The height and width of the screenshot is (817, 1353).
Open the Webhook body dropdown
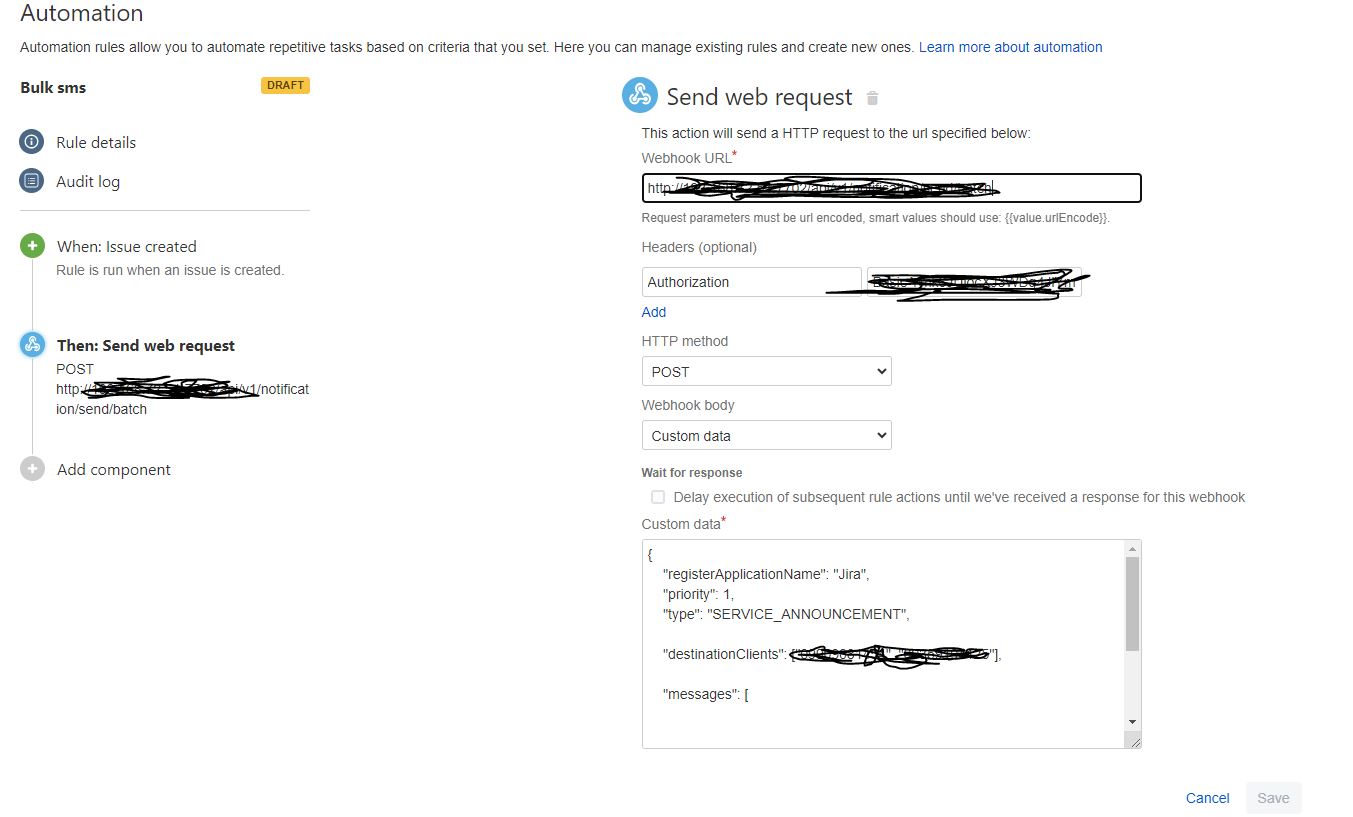766,435
